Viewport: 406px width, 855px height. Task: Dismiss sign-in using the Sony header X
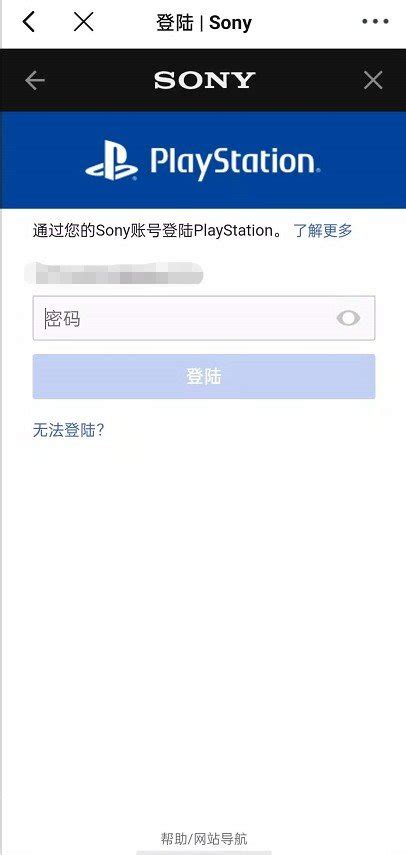point(373,81)
